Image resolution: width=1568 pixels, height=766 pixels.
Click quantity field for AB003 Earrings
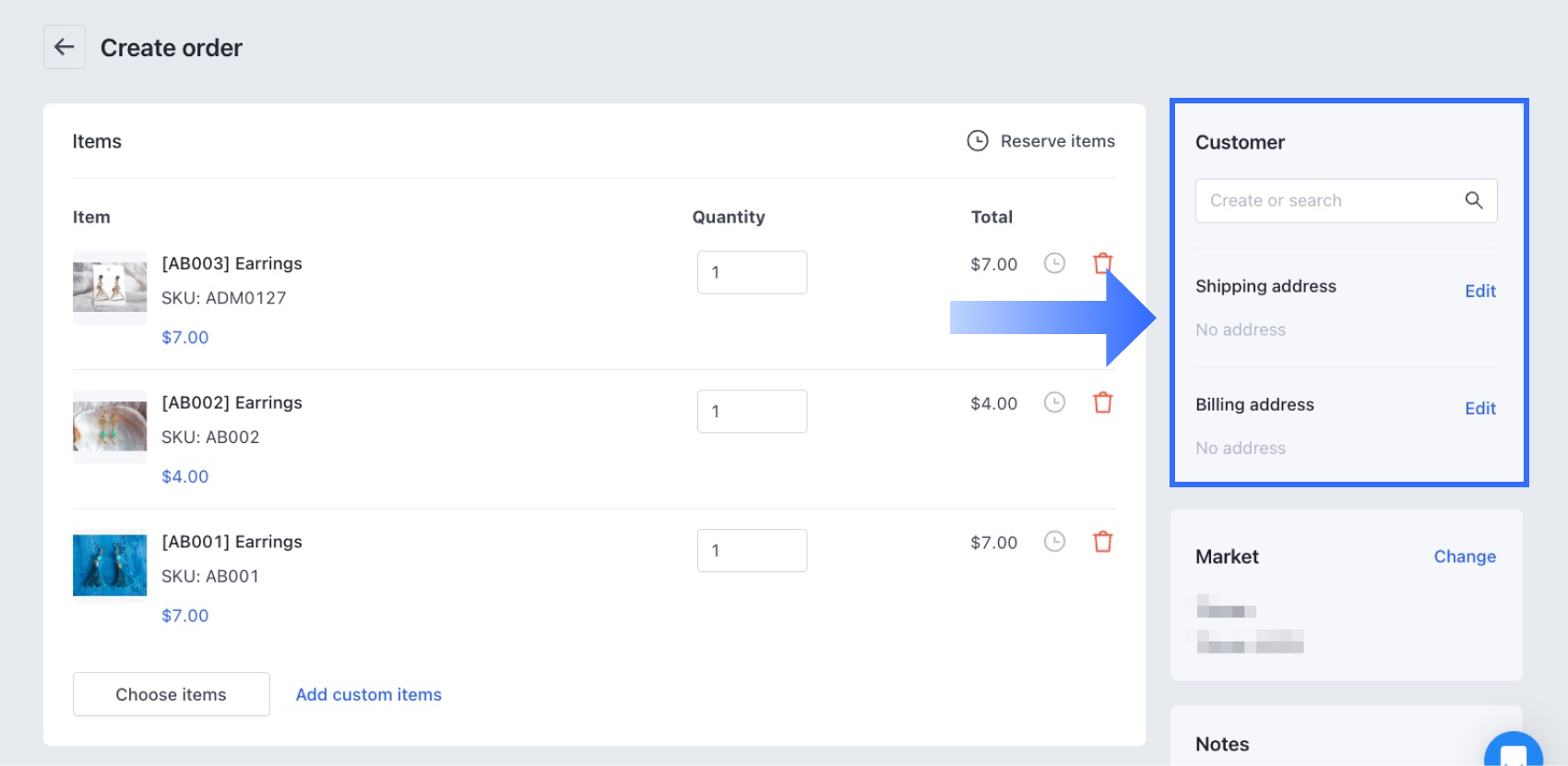tap(752, 272)
